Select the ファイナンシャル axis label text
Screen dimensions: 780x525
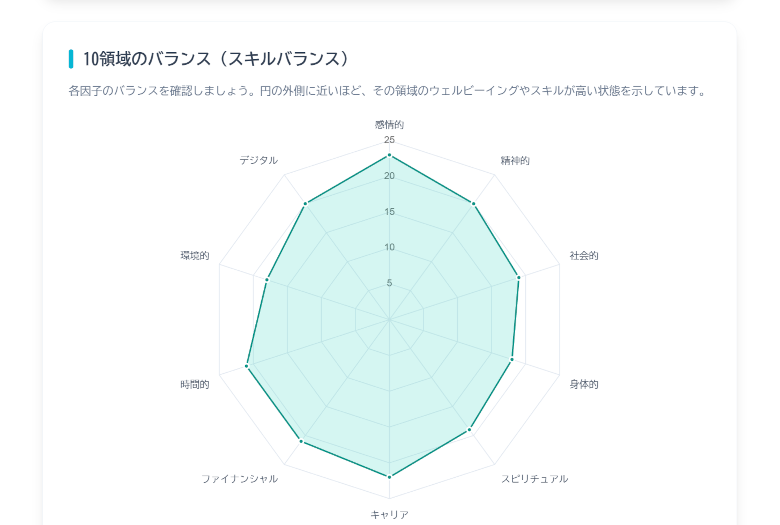coord(240,479)
